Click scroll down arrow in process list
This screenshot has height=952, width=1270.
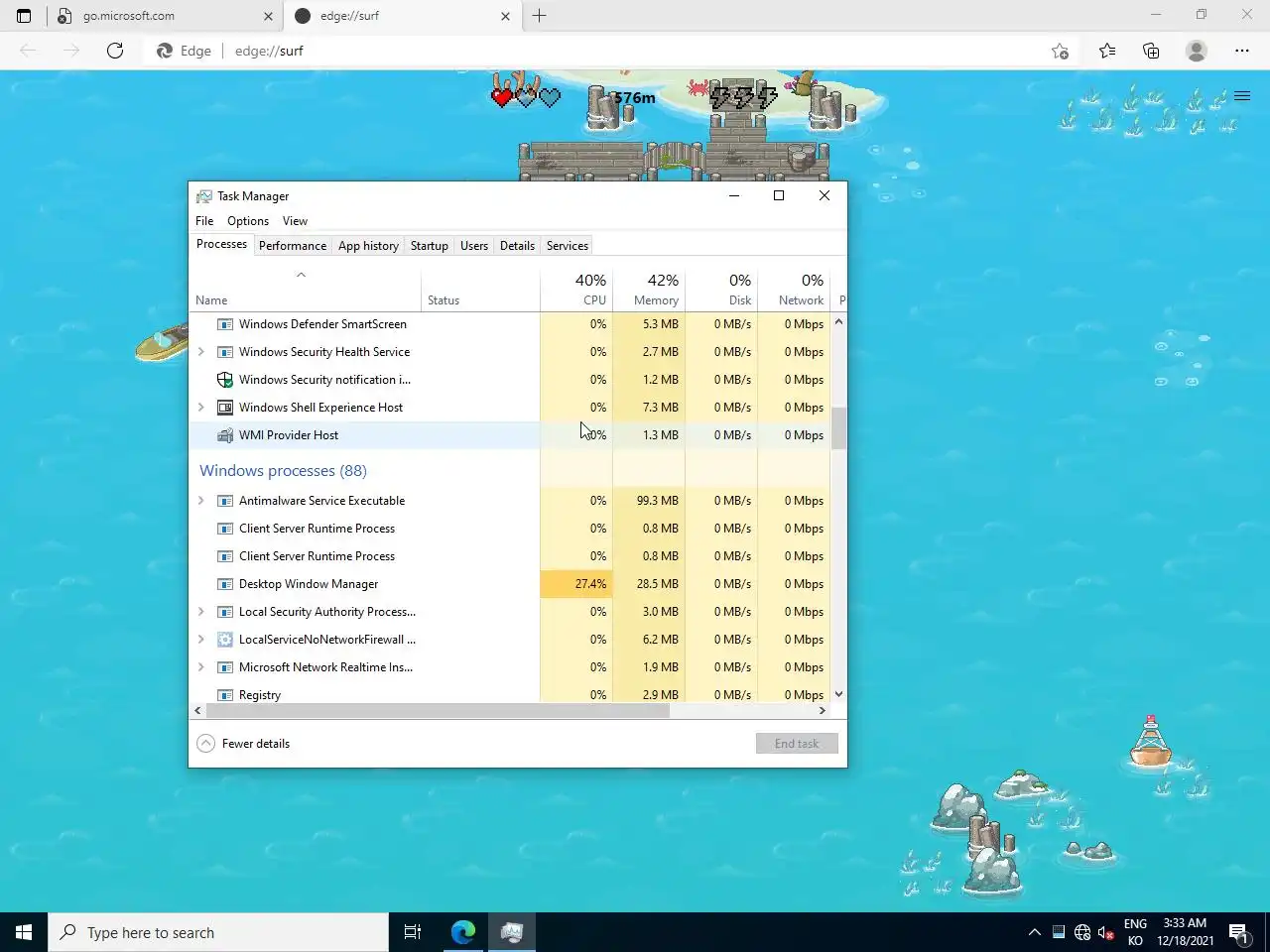(838, 694)
